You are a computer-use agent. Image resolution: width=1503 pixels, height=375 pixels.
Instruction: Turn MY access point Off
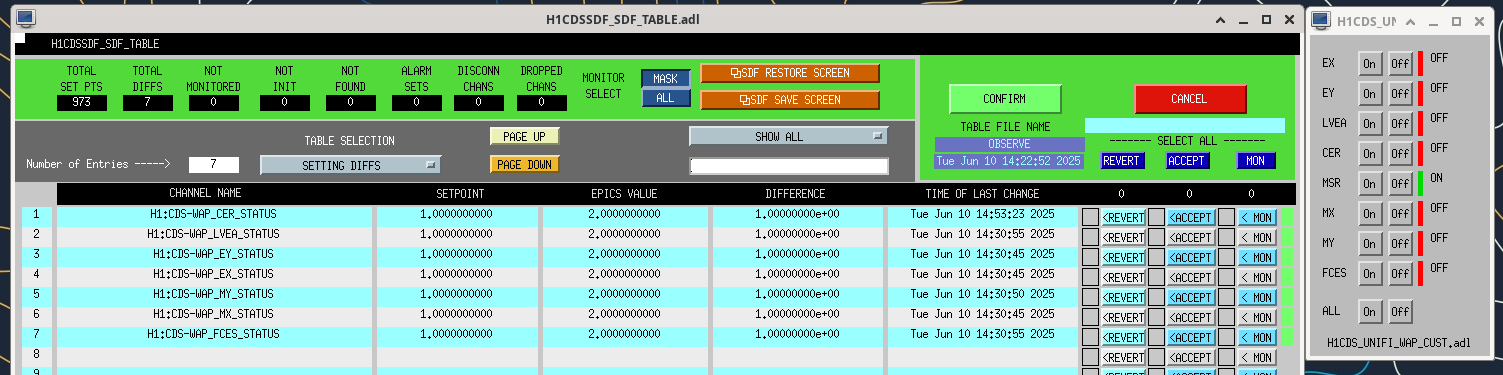[x=1400, y=244]
